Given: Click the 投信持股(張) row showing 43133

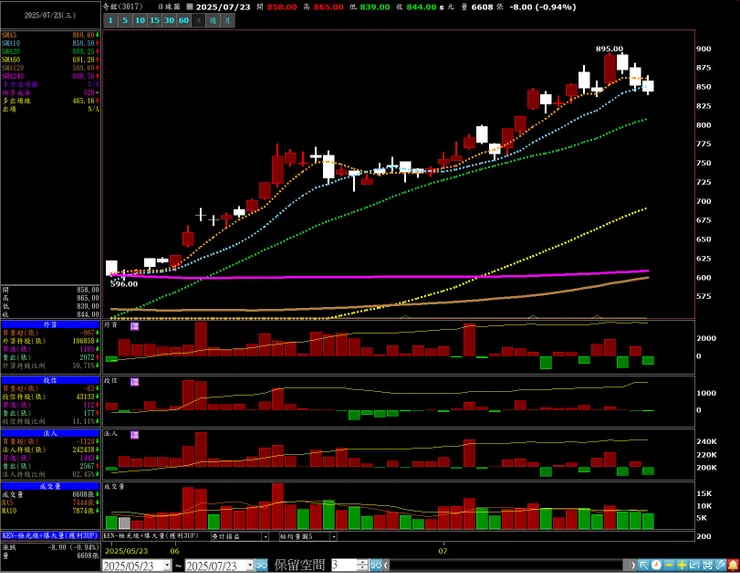Looking at the screenshot, I should 50,396.
